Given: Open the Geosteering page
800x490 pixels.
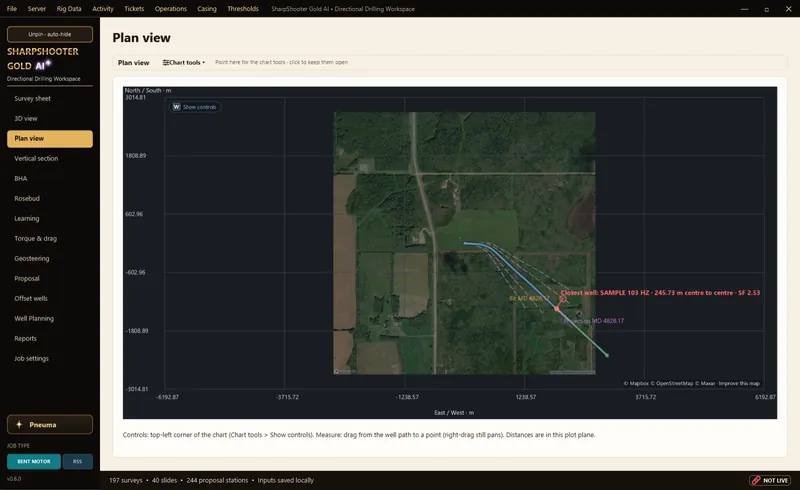Looking at the screenshot, I should [50, 258].
